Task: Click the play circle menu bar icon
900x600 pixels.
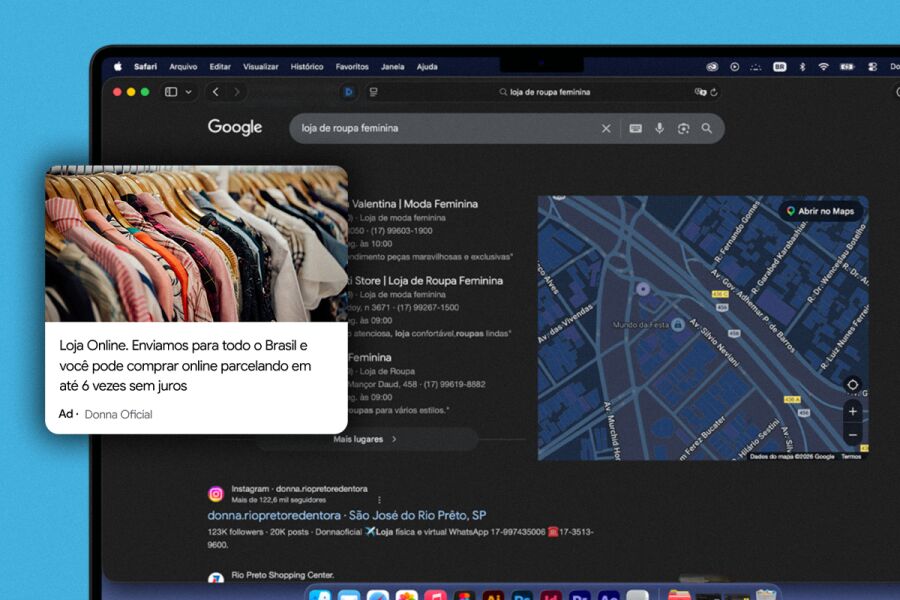Action: pos(734,67)
